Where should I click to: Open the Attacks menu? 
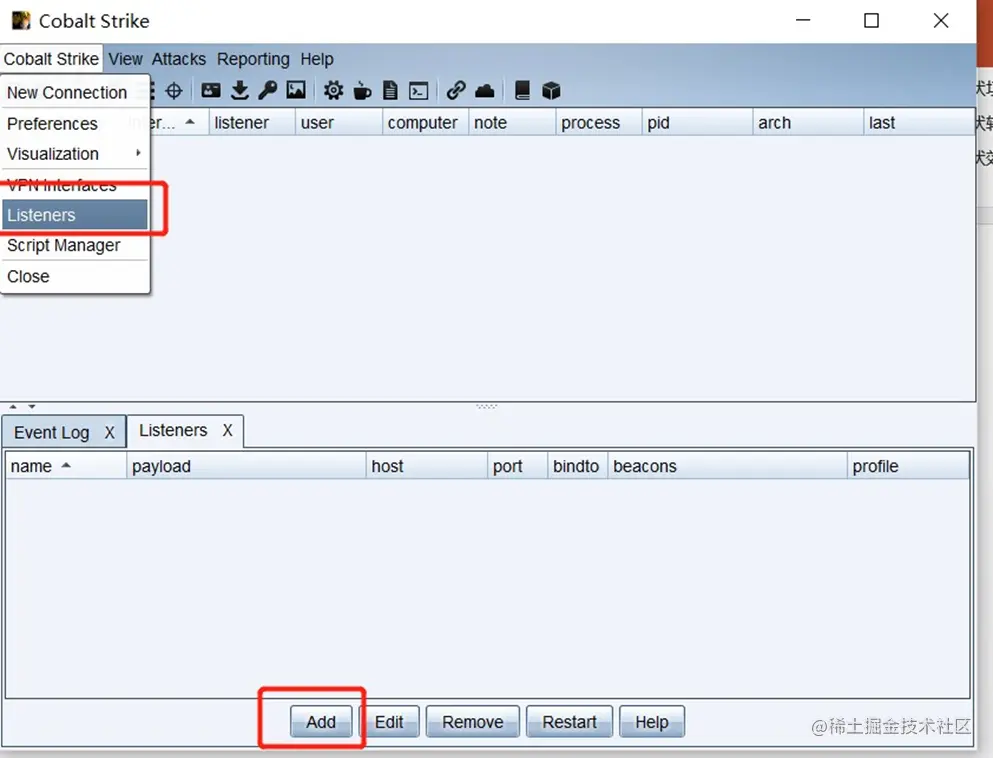pos(179,59)
